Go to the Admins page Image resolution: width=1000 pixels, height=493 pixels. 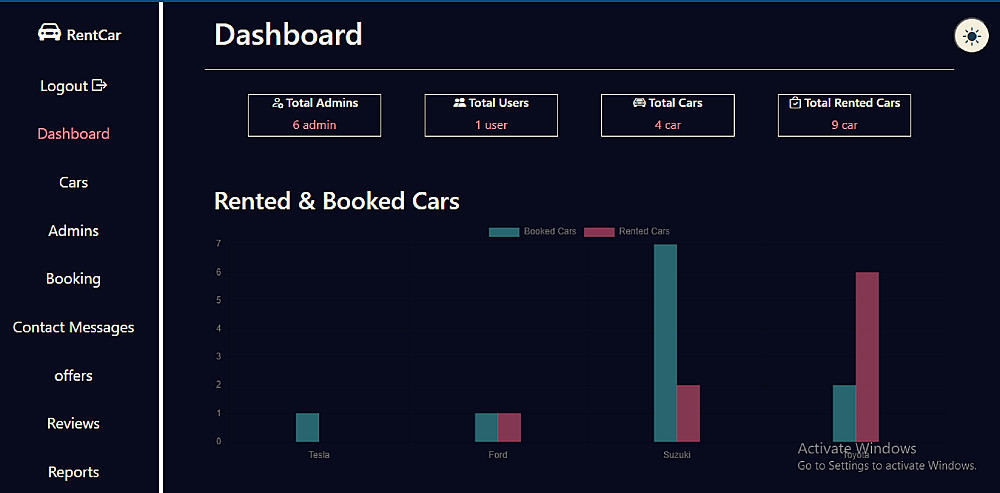point(74,231)
